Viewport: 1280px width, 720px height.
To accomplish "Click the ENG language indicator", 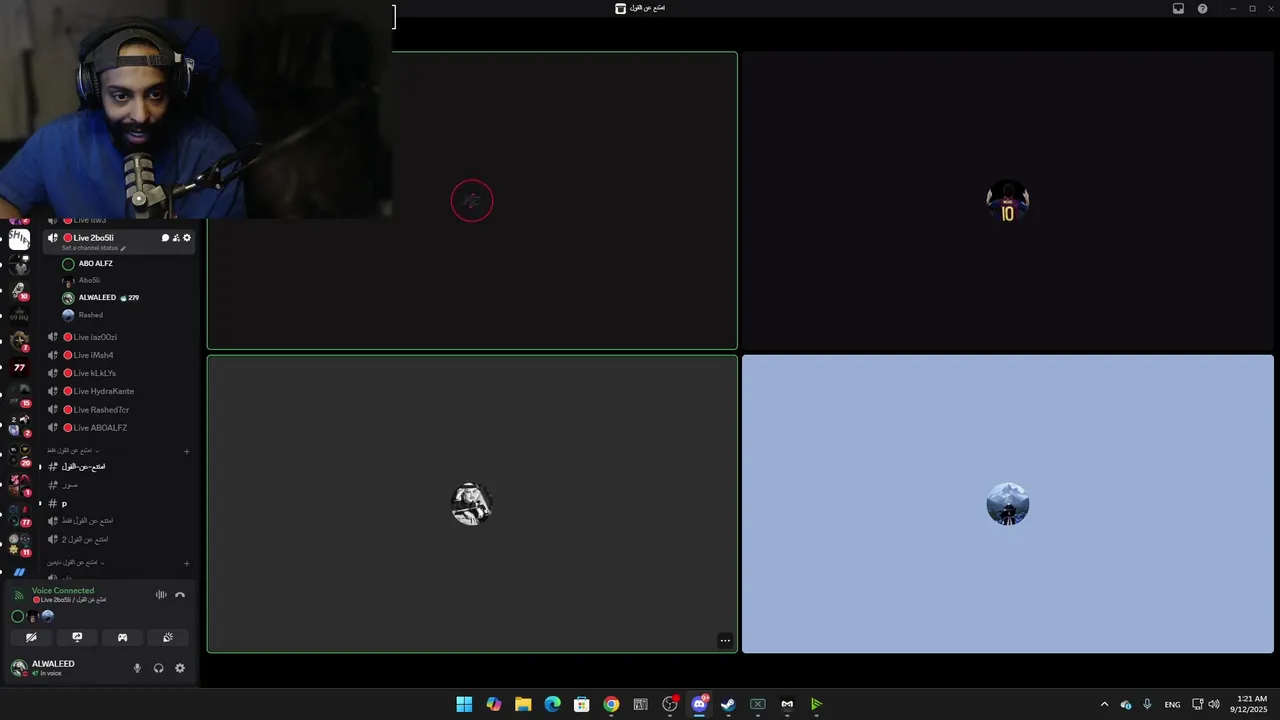I will point(1172,704).
